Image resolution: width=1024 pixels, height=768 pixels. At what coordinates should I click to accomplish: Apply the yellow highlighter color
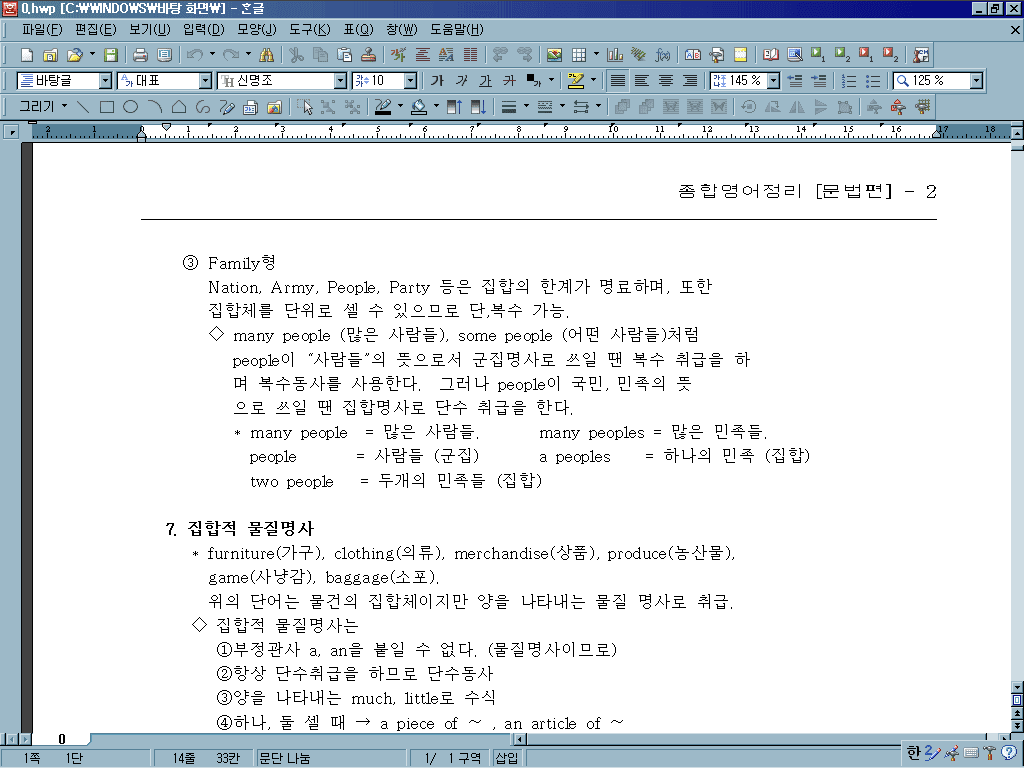coord(576,80)
